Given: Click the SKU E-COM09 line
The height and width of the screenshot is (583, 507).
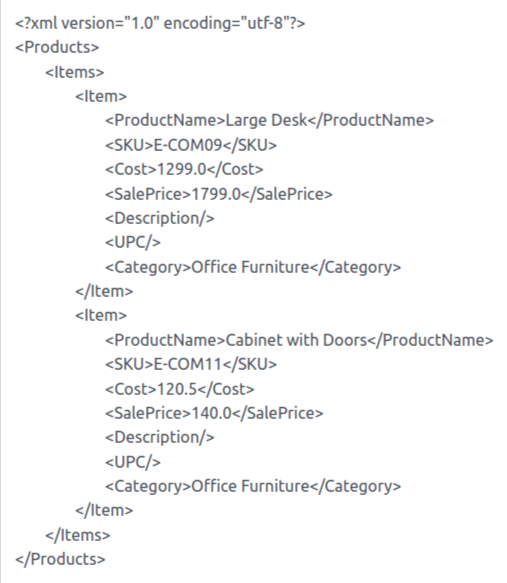Looking at the screenshot, I should [191, 145].
